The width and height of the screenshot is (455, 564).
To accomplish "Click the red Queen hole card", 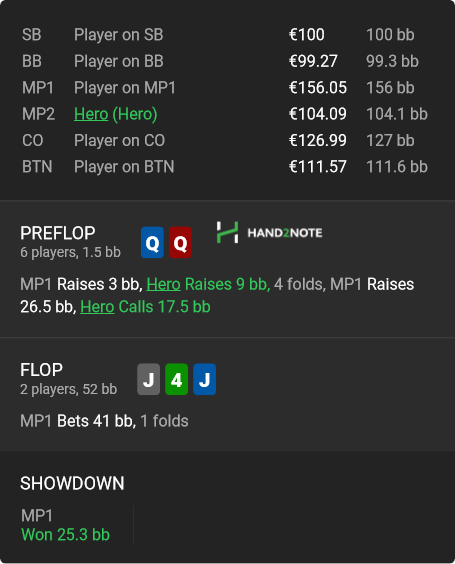I will pyautogui.click(x=180, y=242).
